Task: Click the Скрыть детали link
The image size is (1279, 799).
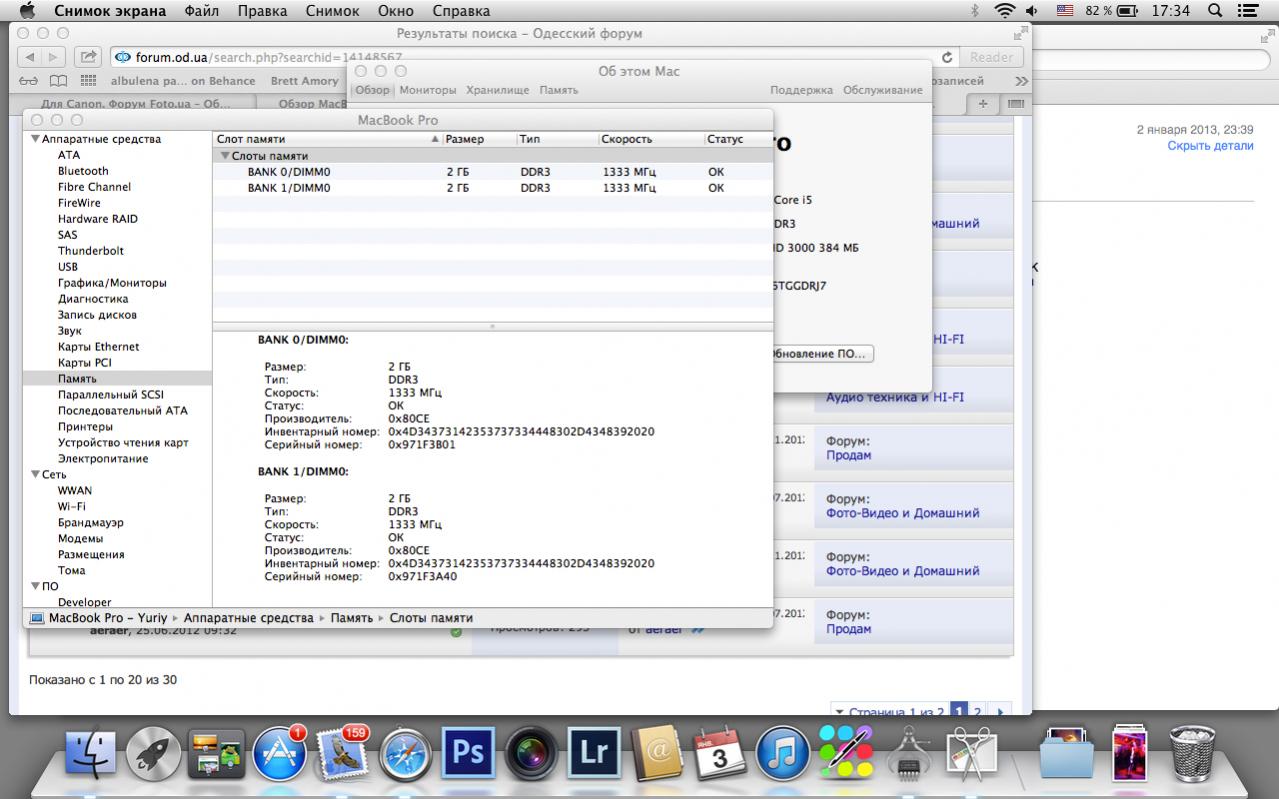Action: (1210, 146)
